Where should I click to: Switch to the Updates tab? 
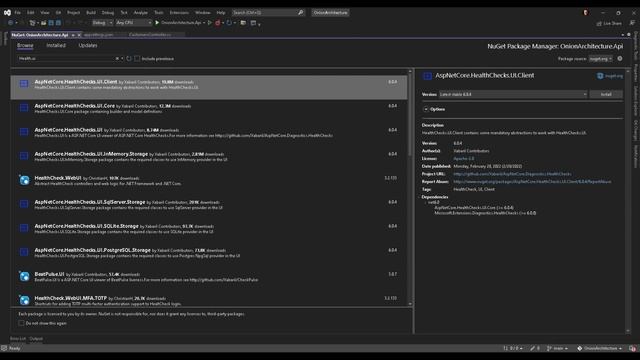(88, 45)
